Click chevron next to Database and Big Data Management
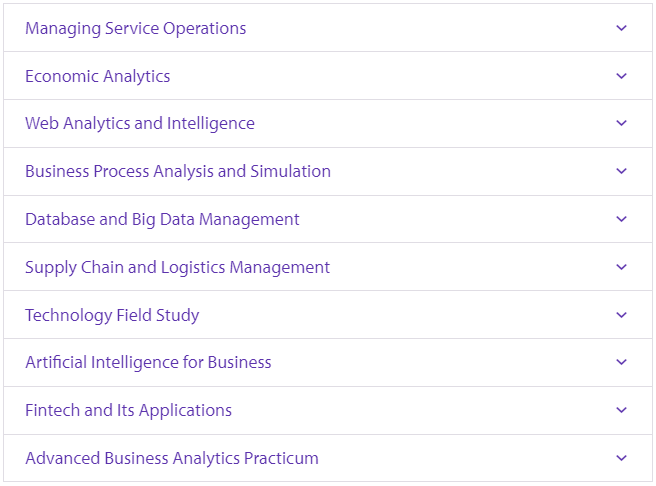This screenshot has width=656, height=486. pyautogui.click(x=622, y=219)
